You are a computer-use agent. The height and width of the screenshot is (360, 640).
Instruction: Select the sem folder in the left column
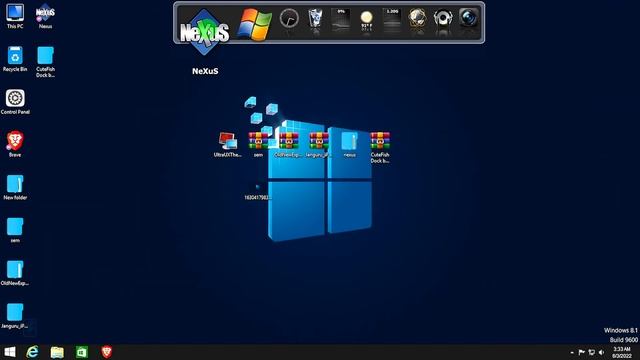click(15, 231)
